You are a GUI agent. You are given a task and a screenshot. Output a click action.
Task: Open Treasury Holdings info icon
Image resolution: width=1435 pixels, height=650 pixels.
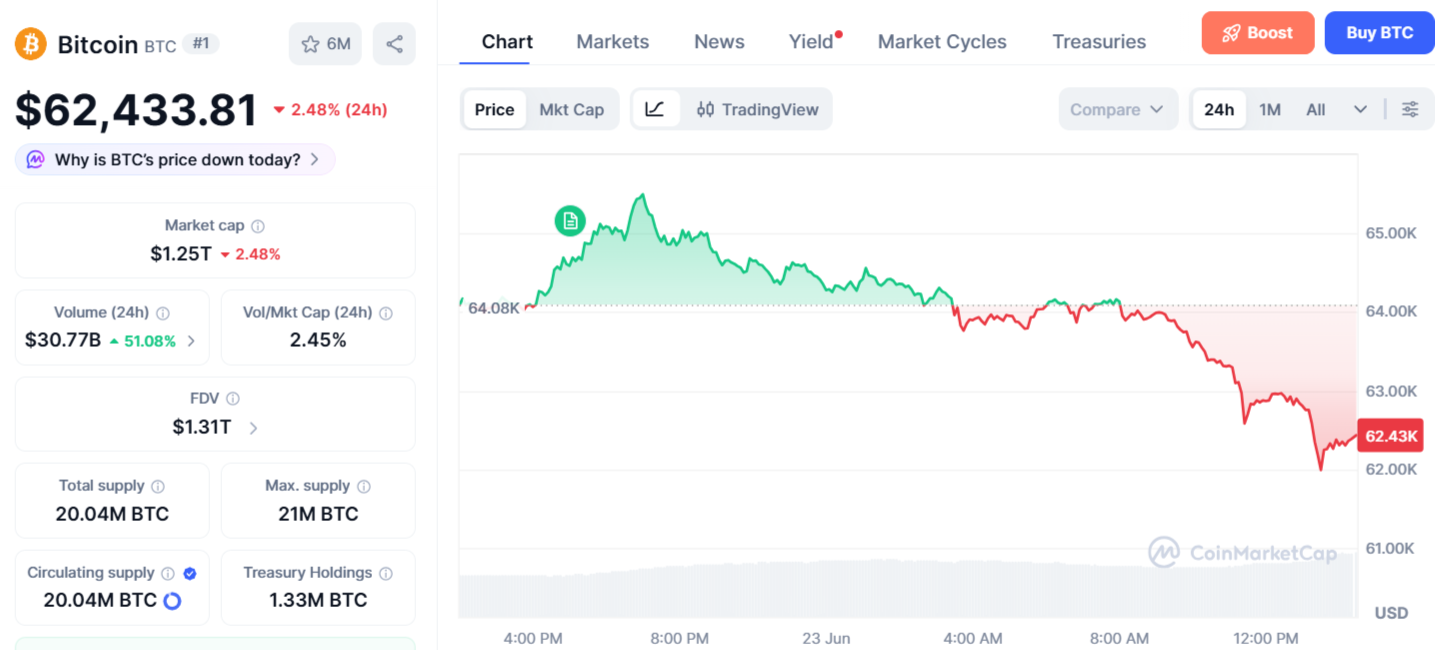tap(386, 573)
